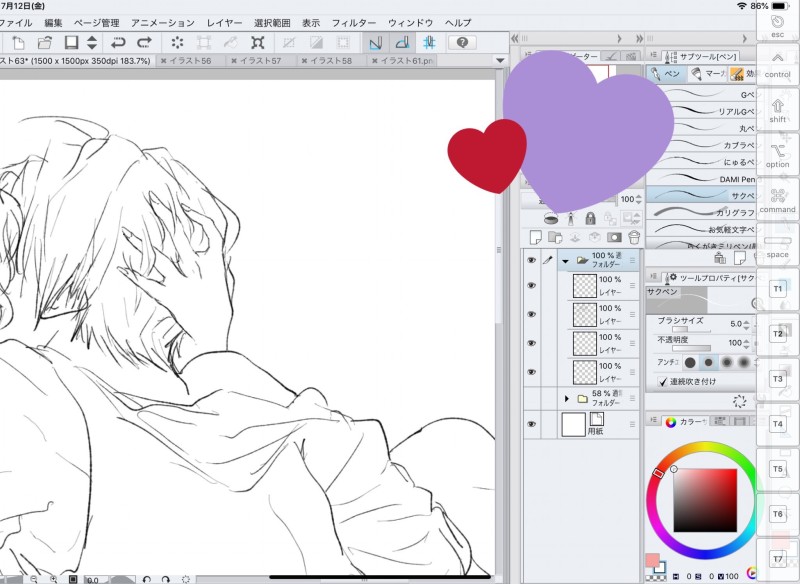Click the ブラシサイズ slider bar
800x584 pixels.
[x=691, y=330]
